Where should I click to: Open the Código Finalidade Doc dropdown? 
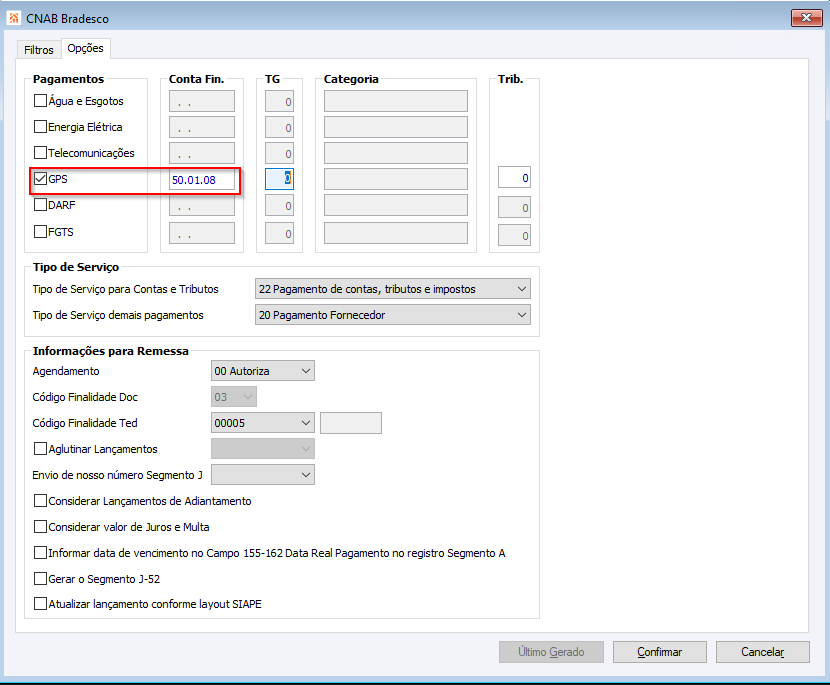234,397
